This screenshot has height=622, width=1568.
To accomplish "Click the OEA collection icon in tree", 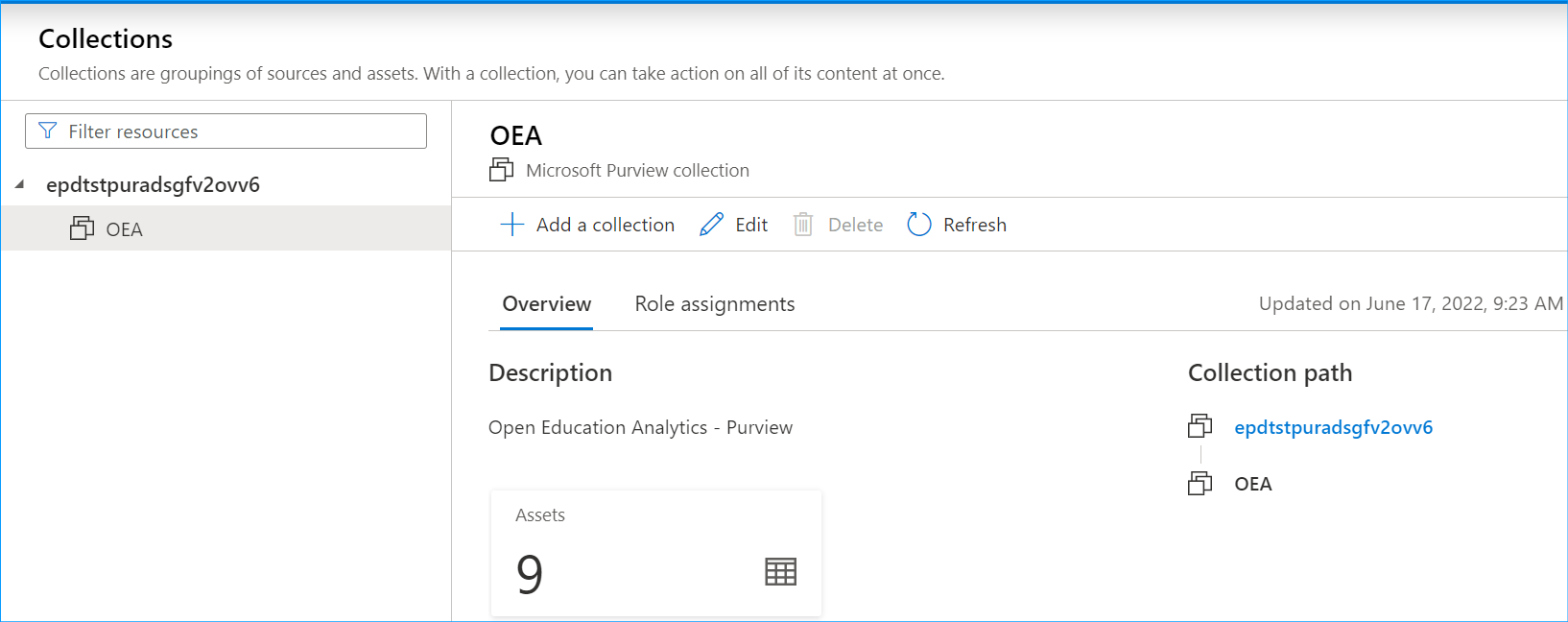I will pyautogui.click(x=83, y=228).
